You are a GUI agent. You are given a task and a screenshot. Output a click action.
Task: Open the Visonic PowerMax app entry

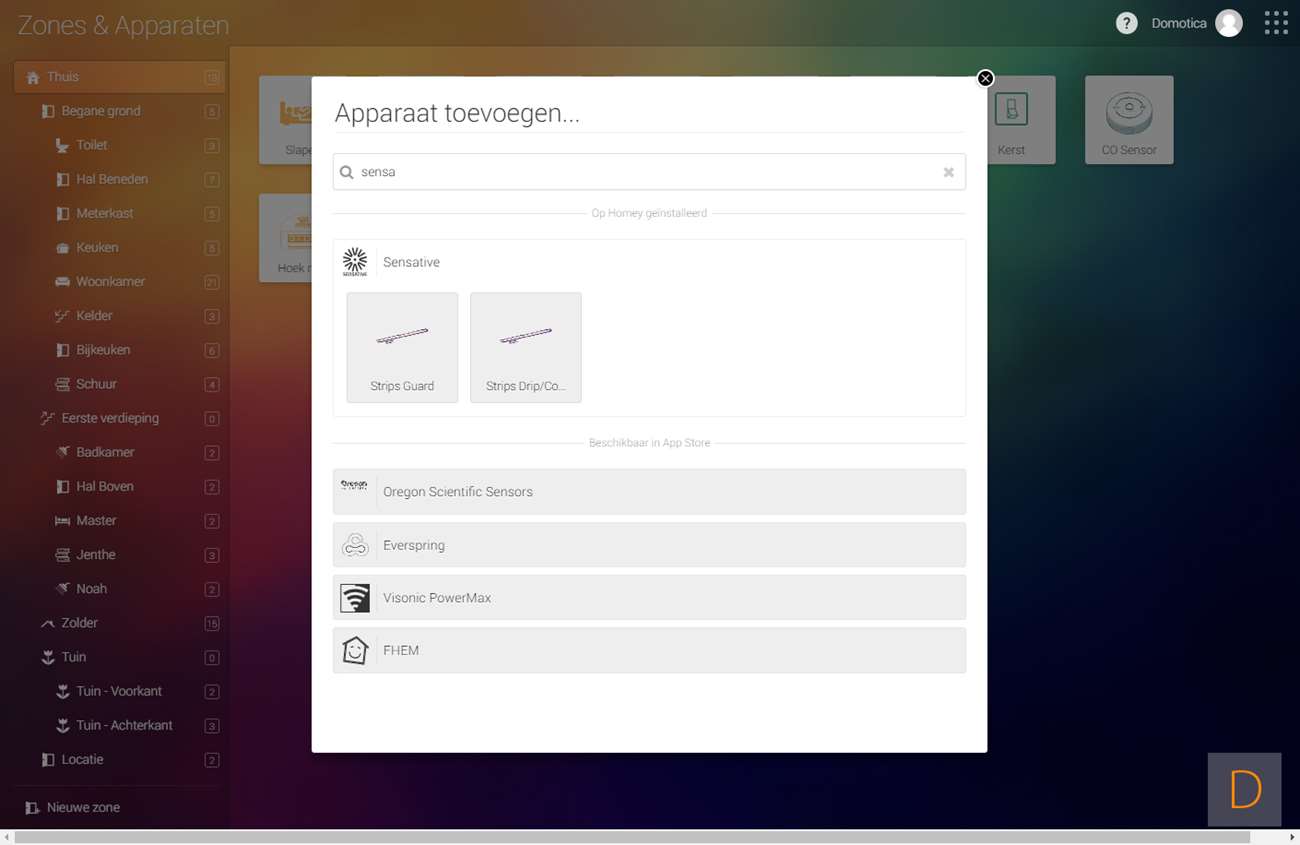649,598
